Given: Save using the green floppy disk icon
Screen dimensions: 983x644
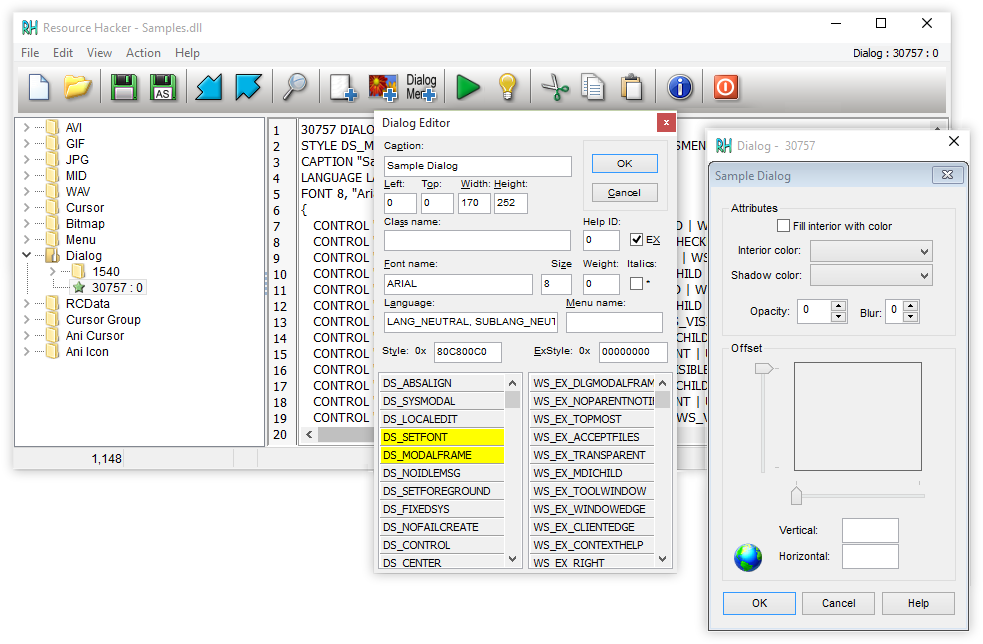Looking at the screenshot, I should 124,87.
